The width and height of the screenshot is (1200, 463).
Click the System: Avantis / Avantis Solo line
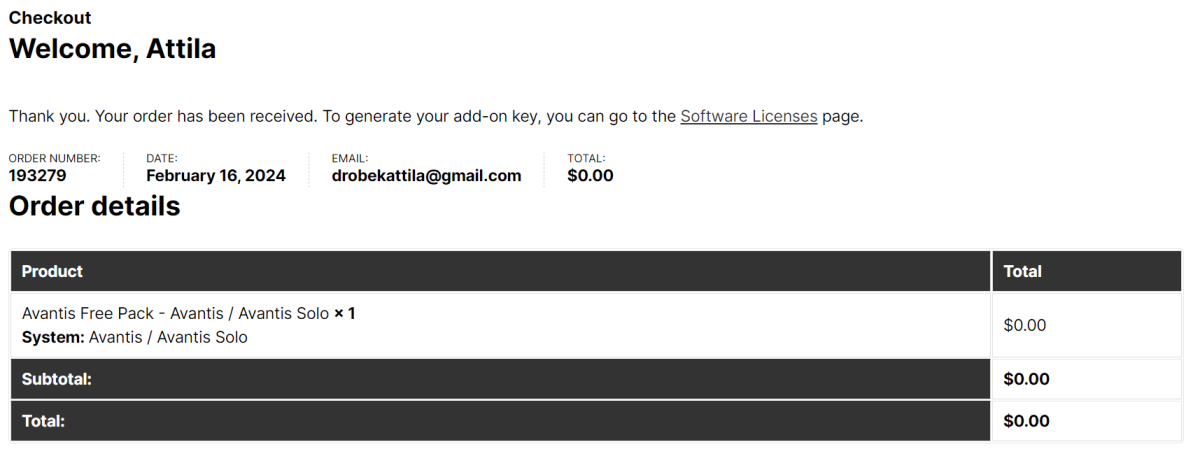[x=134, y=337]
